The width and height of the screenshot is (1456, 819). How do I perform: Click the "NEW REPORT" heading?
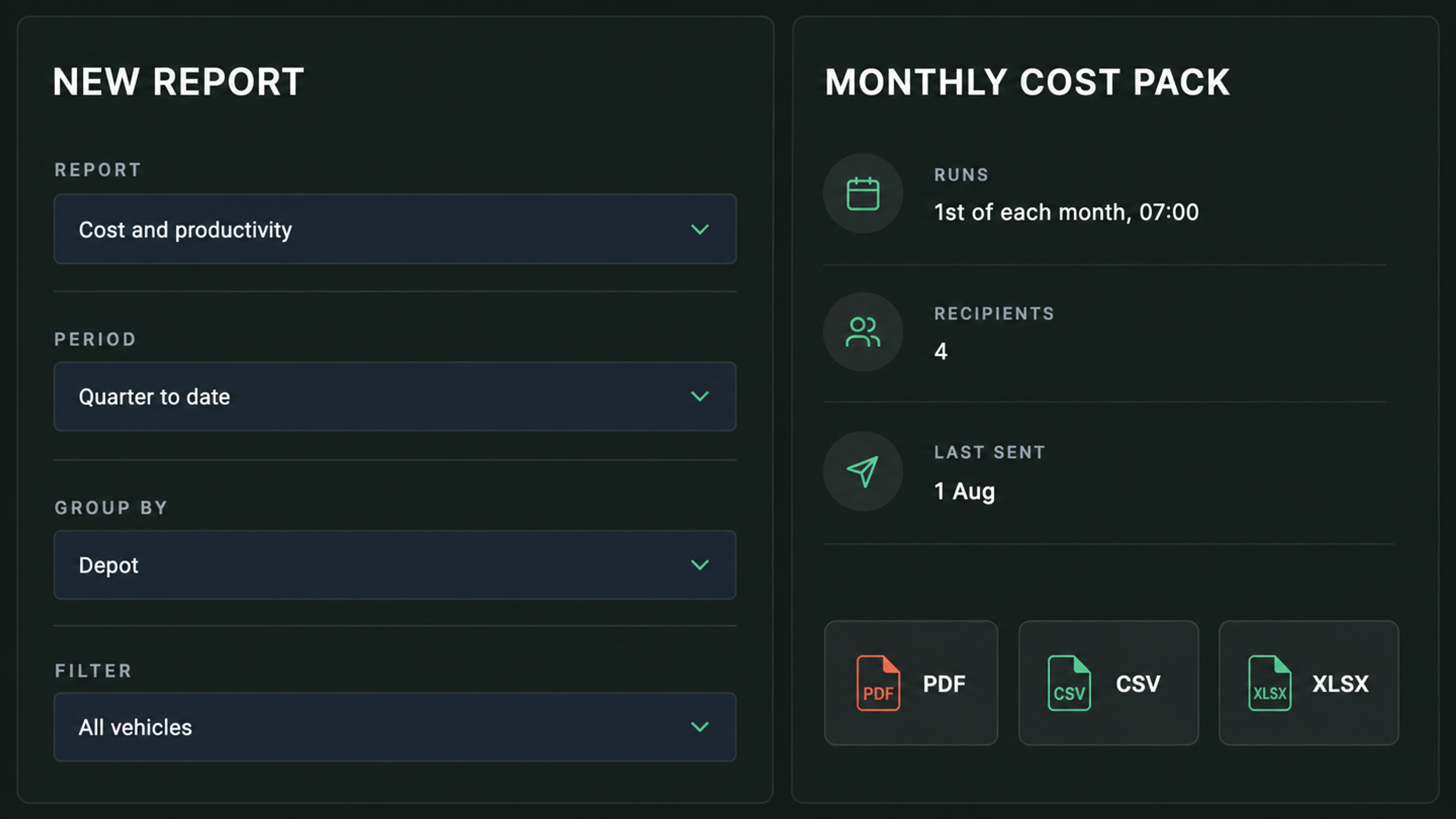pyautogui.click(x=179, y=82)
